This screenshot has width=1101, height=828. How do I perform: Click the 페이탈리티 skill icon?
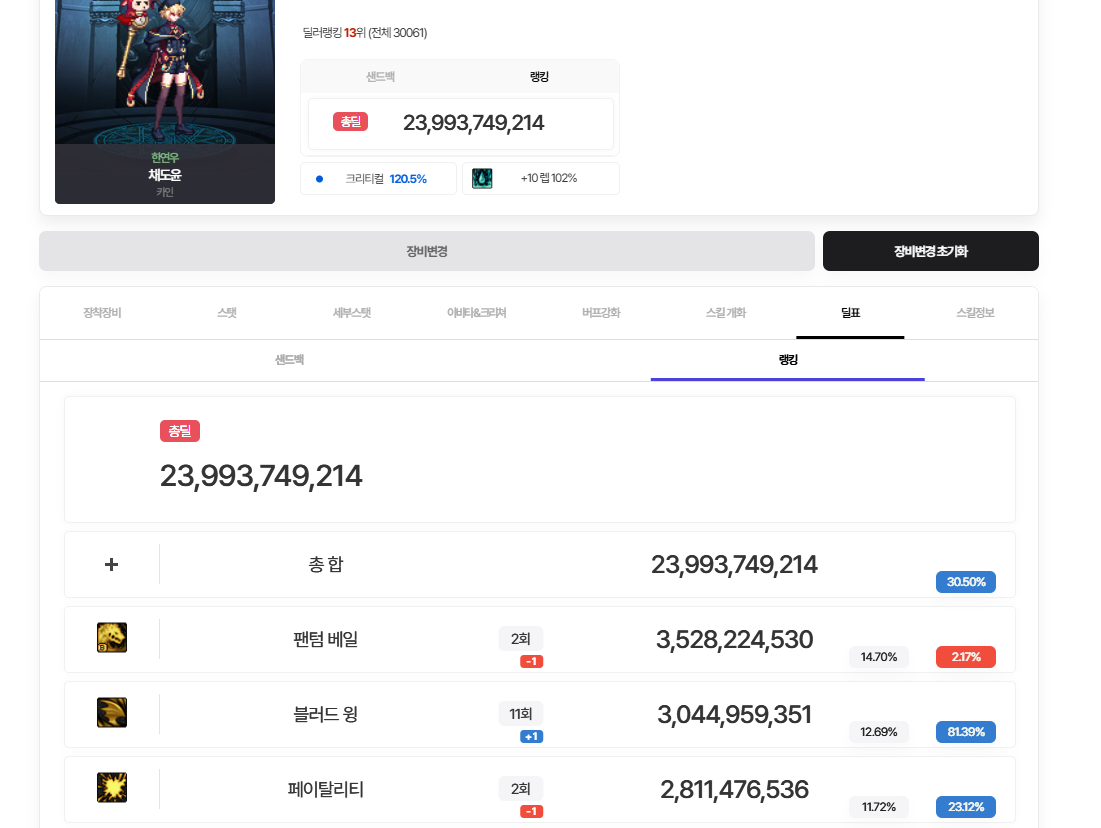[x=112, y=788]
